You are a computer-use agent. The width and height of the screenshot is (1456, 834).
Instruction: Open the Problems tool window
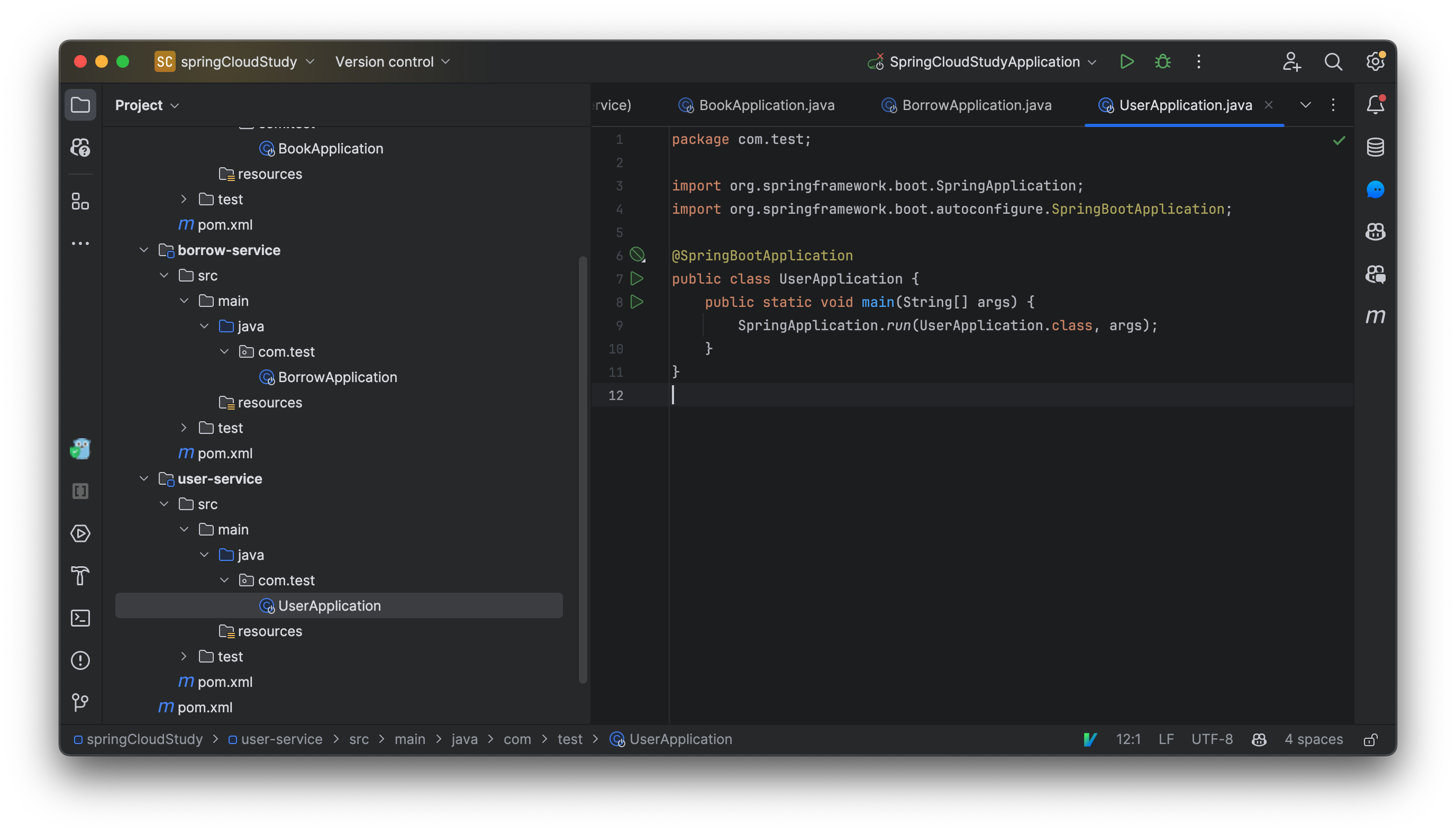pos(80,660)
